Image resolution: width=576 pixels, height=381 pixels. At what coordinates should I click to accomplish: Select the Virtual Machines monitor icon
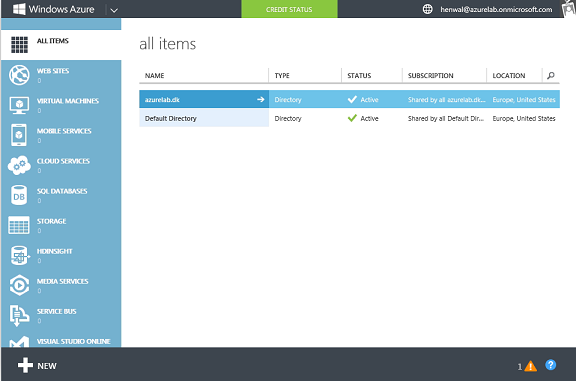19,105
